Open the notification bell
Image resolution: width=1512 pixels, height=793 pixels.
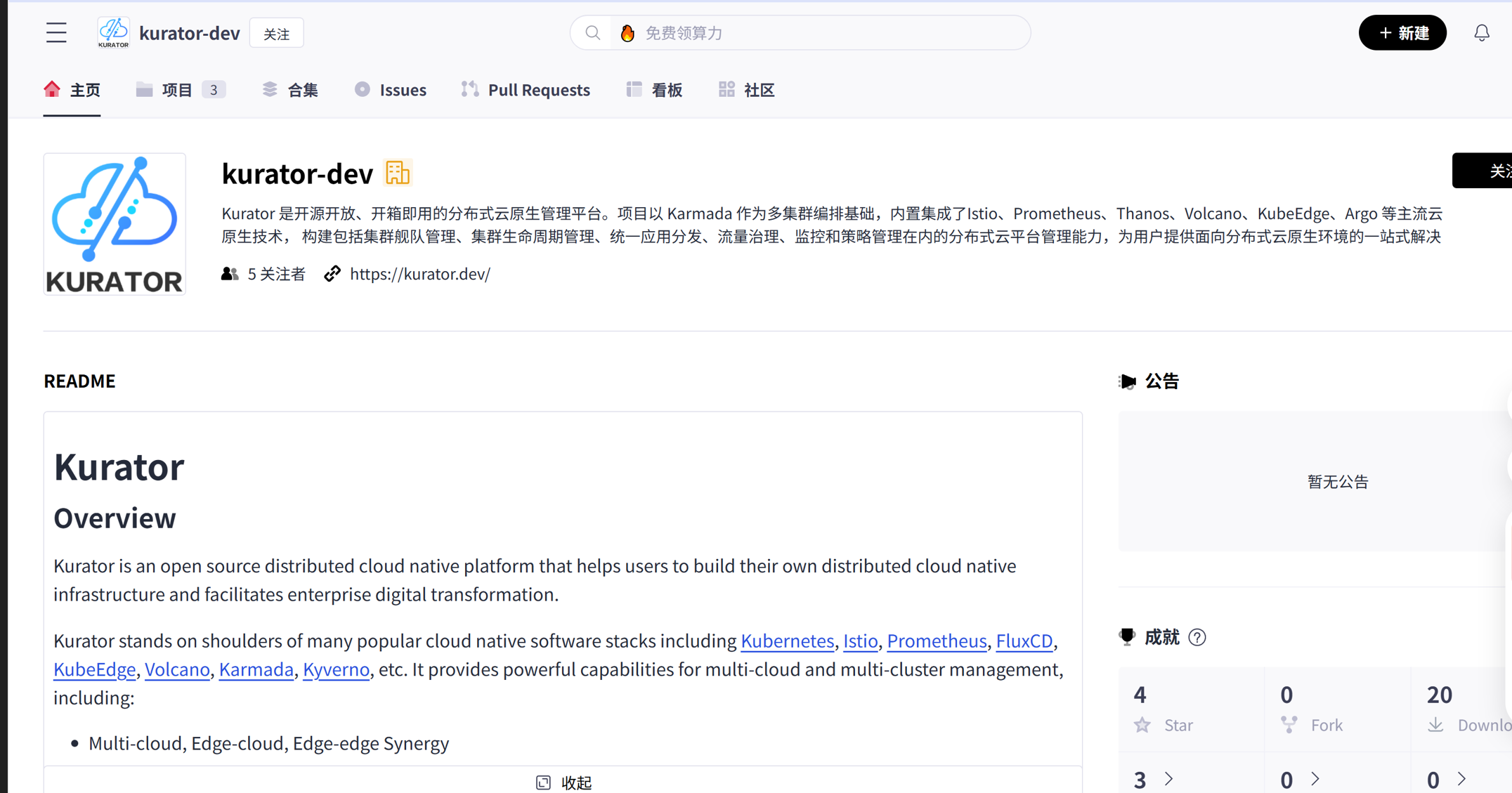coord(1481,32)
